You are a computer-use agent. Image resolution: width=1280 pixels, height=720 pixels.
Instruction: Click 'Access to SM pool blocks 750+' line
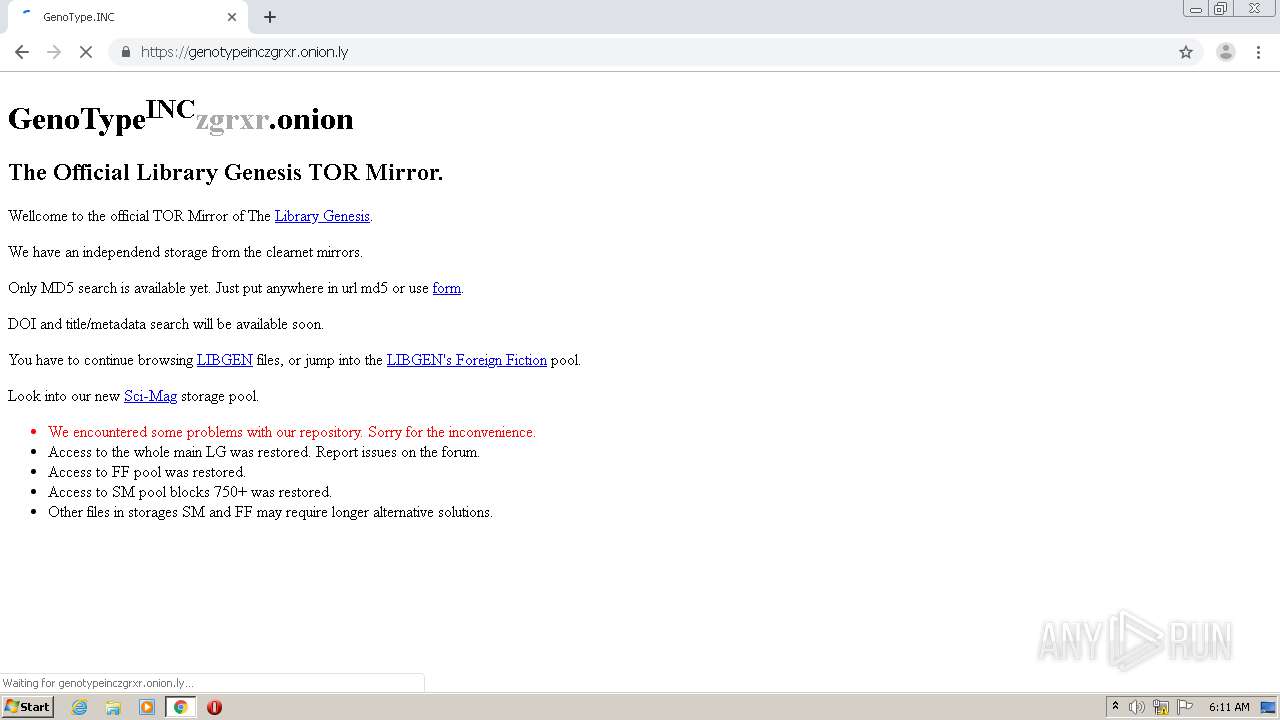190,492
